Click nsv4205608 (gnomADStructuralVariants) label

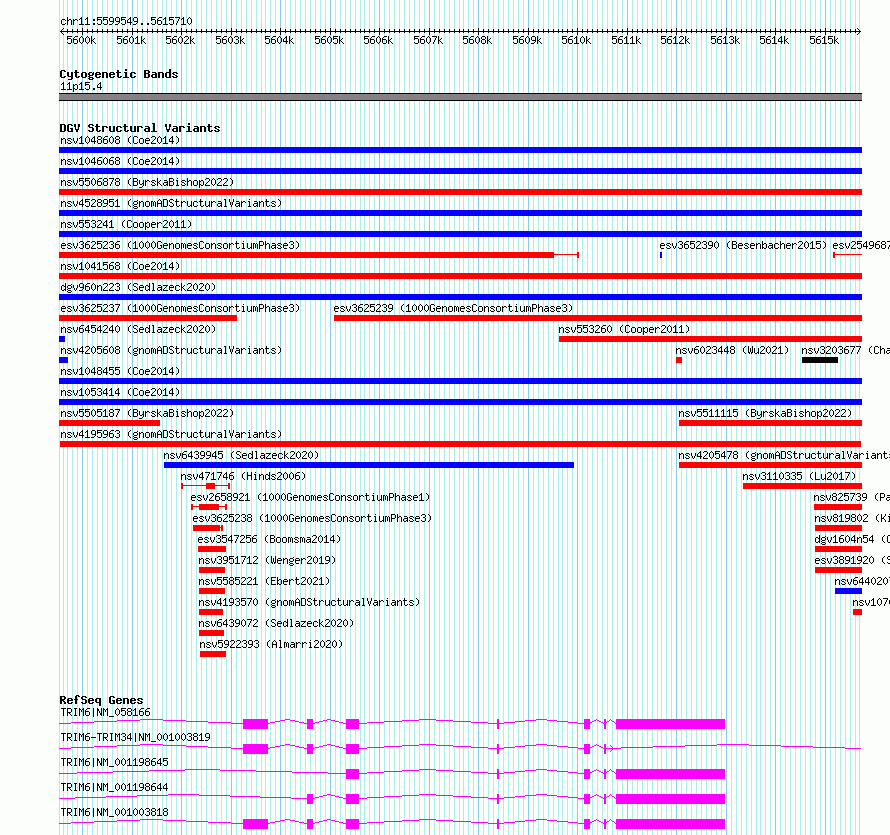[x=171, y=350]
